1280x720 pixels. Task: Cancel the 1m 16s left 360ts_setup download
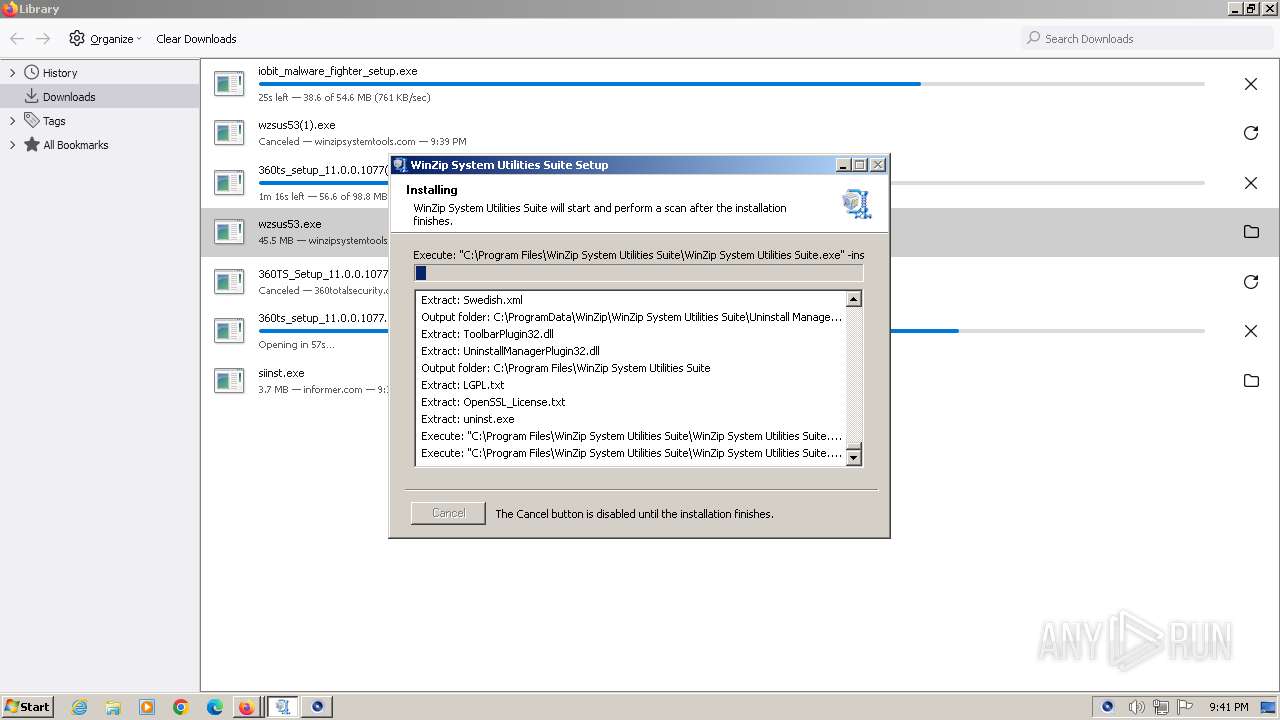pyautogui.click(x=1250, y=183)
